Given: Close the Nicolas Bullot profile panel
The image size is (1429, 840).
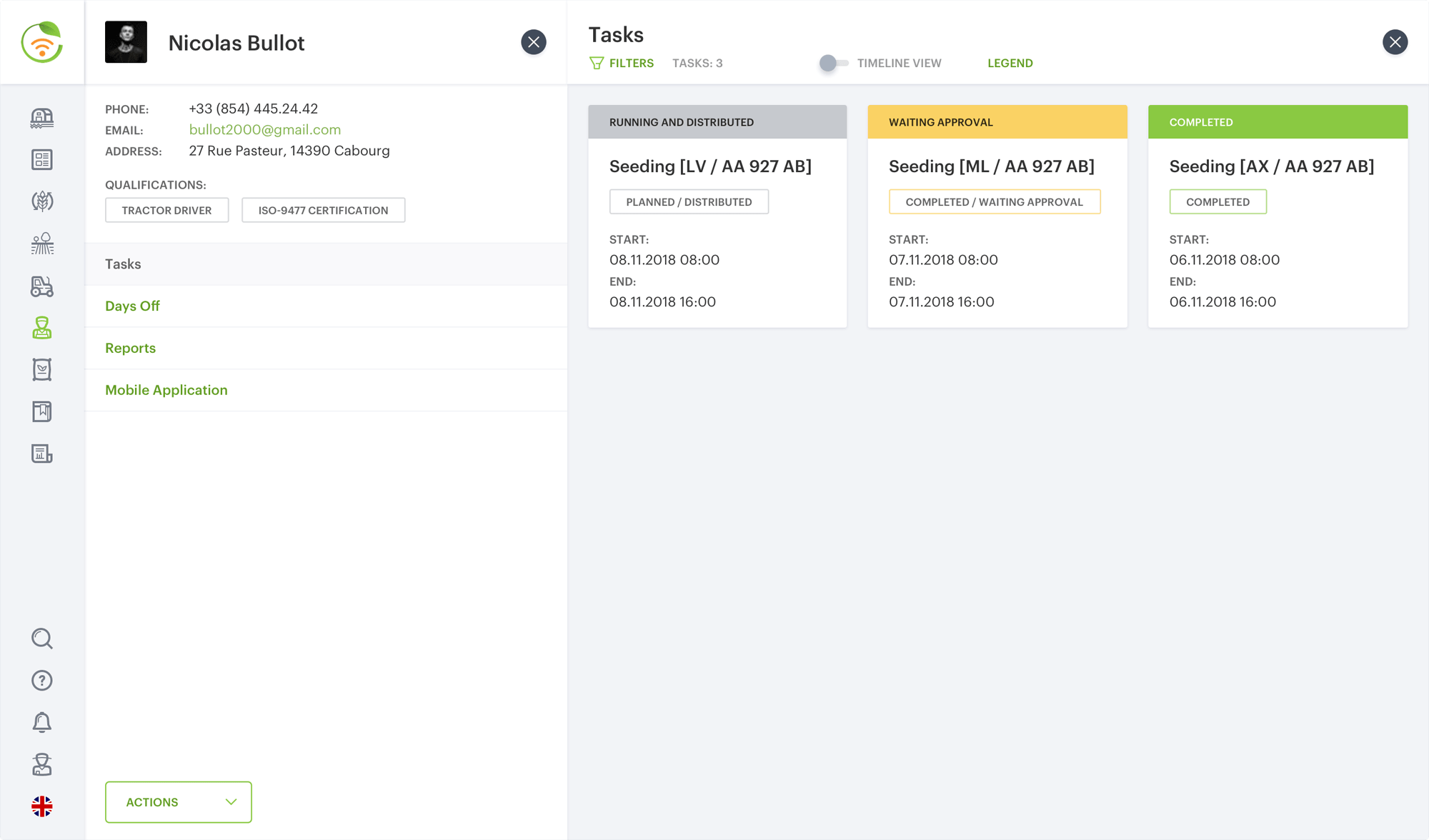Looking at the screenshot, I should tap(533, 42).
